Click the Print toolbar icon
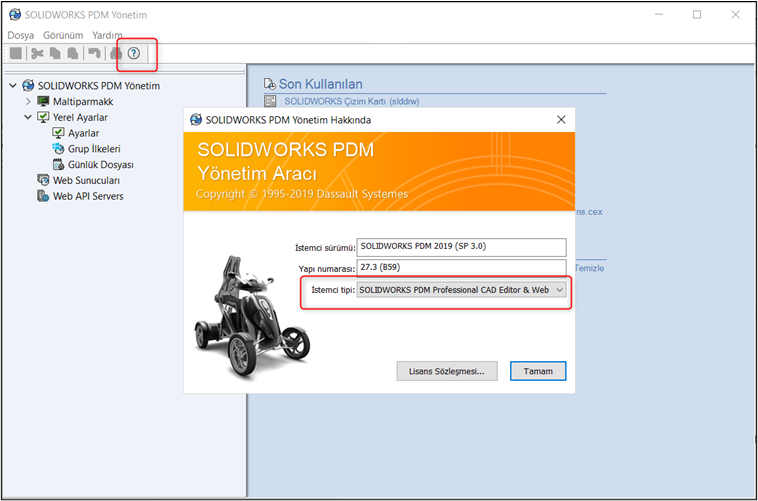The width and height of the screenshot is (758, 501). [116, 53]
